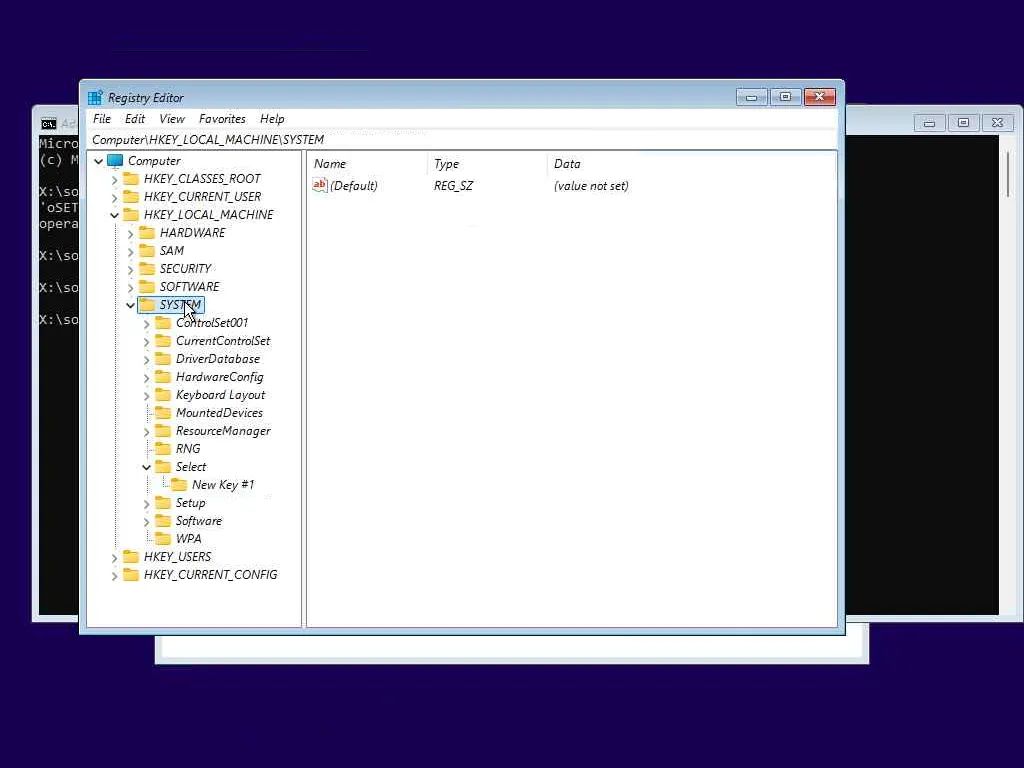Collapse the Select key chevron
The image size is (1024, 768).
click(146, 467)
